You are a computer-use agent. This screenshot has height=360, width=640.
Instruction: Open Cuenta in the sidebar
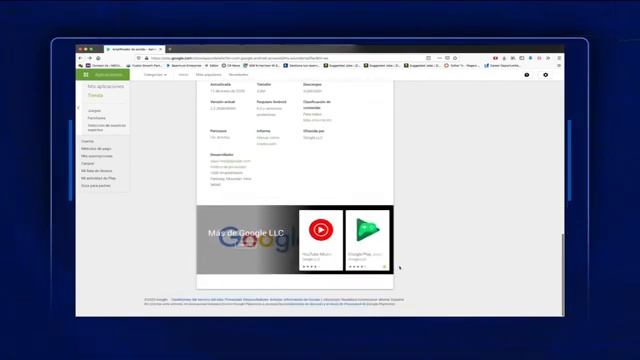tap(87, 141)
